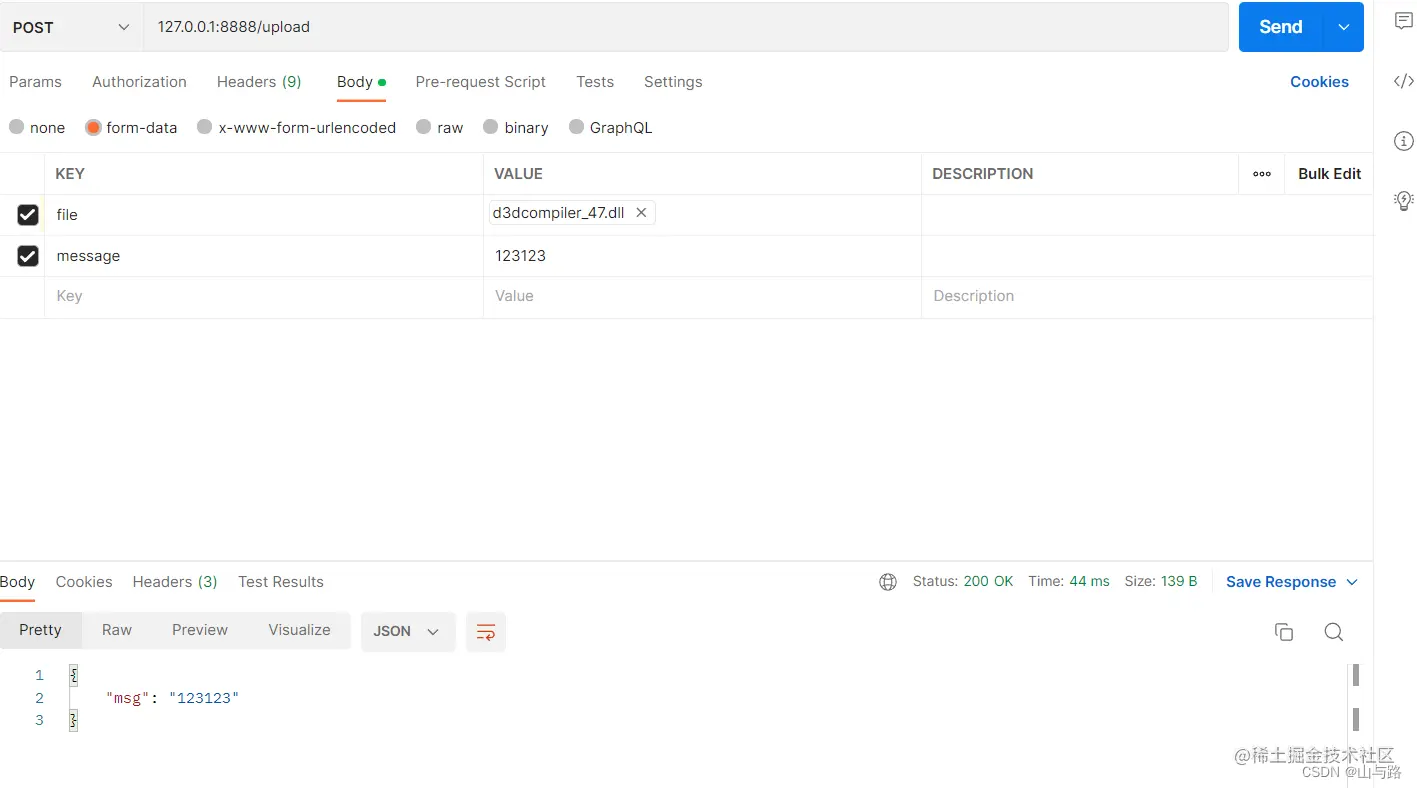Uncheck the message row checkbox
The image size is (1417, 788).
(28, 256)
